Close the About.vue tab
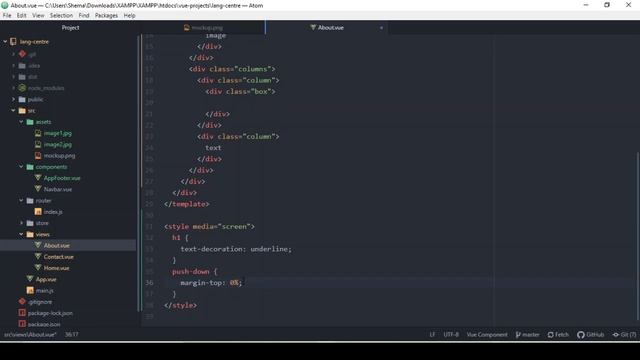This screenshot has height=360, width=640. 381,28
